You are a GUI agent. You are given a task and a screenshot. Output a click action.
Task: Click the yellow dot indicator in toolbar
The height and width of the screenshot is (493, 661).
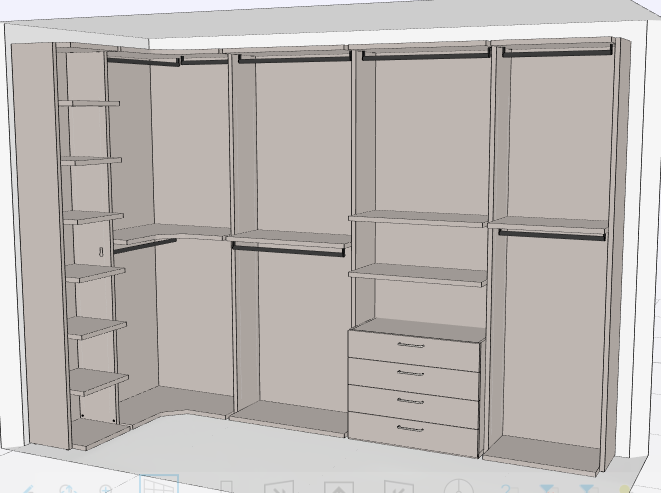click(x=626, y=489)
